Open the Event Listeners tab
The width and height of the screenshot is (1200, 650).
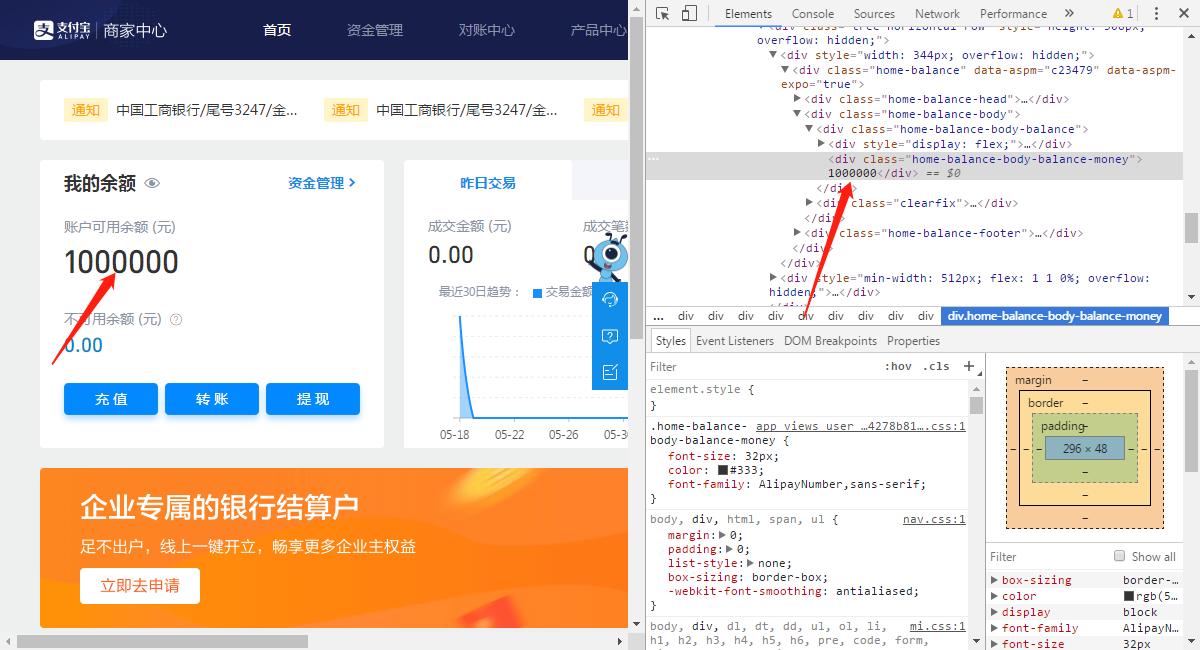pos(735,340)
